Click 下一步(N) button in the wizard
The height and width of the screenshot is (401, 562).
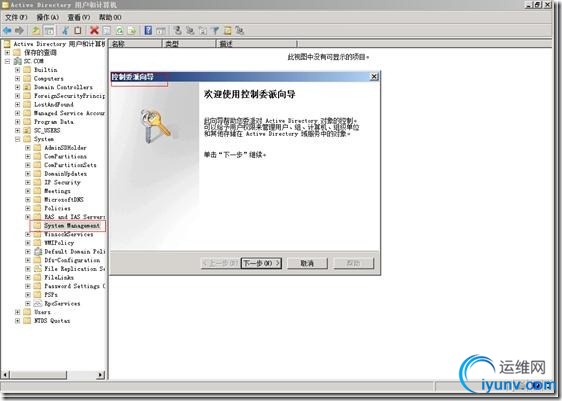click(x=261, y=263)
